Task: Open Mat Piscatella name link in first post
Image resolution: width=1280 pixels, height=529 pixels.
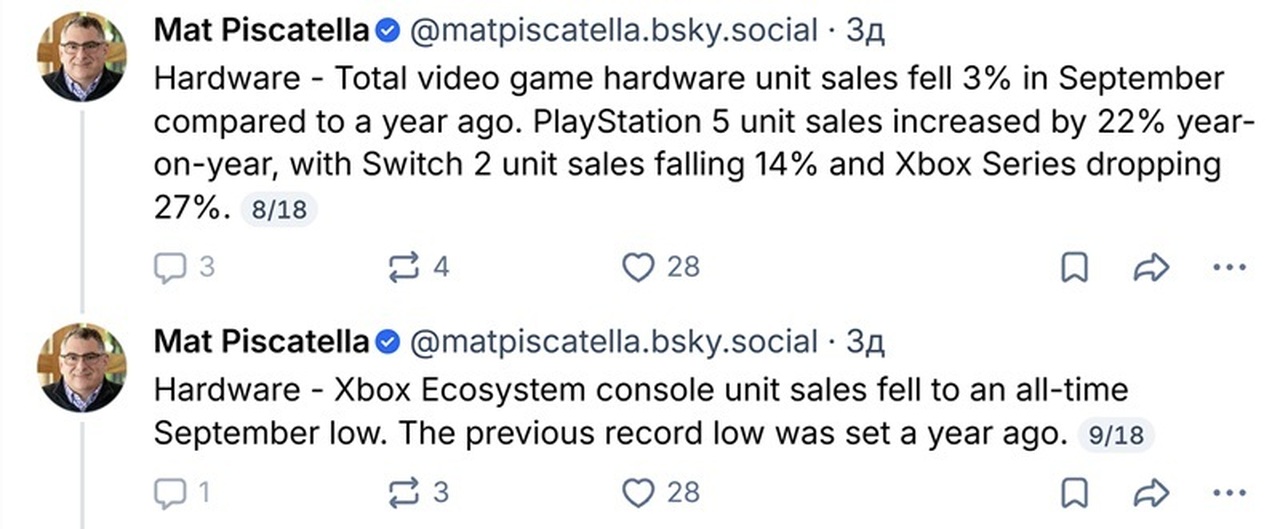Action: coord(261,31)
